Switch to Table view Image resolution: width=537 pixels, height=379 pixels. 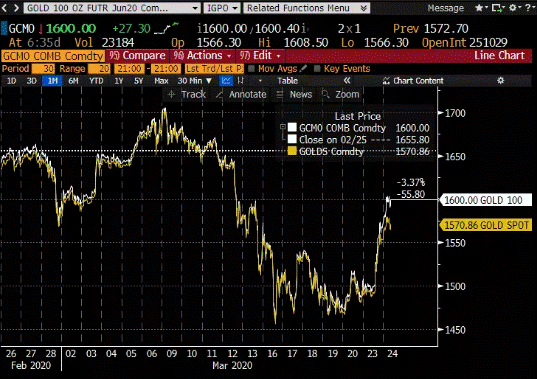tap(287, 81)
